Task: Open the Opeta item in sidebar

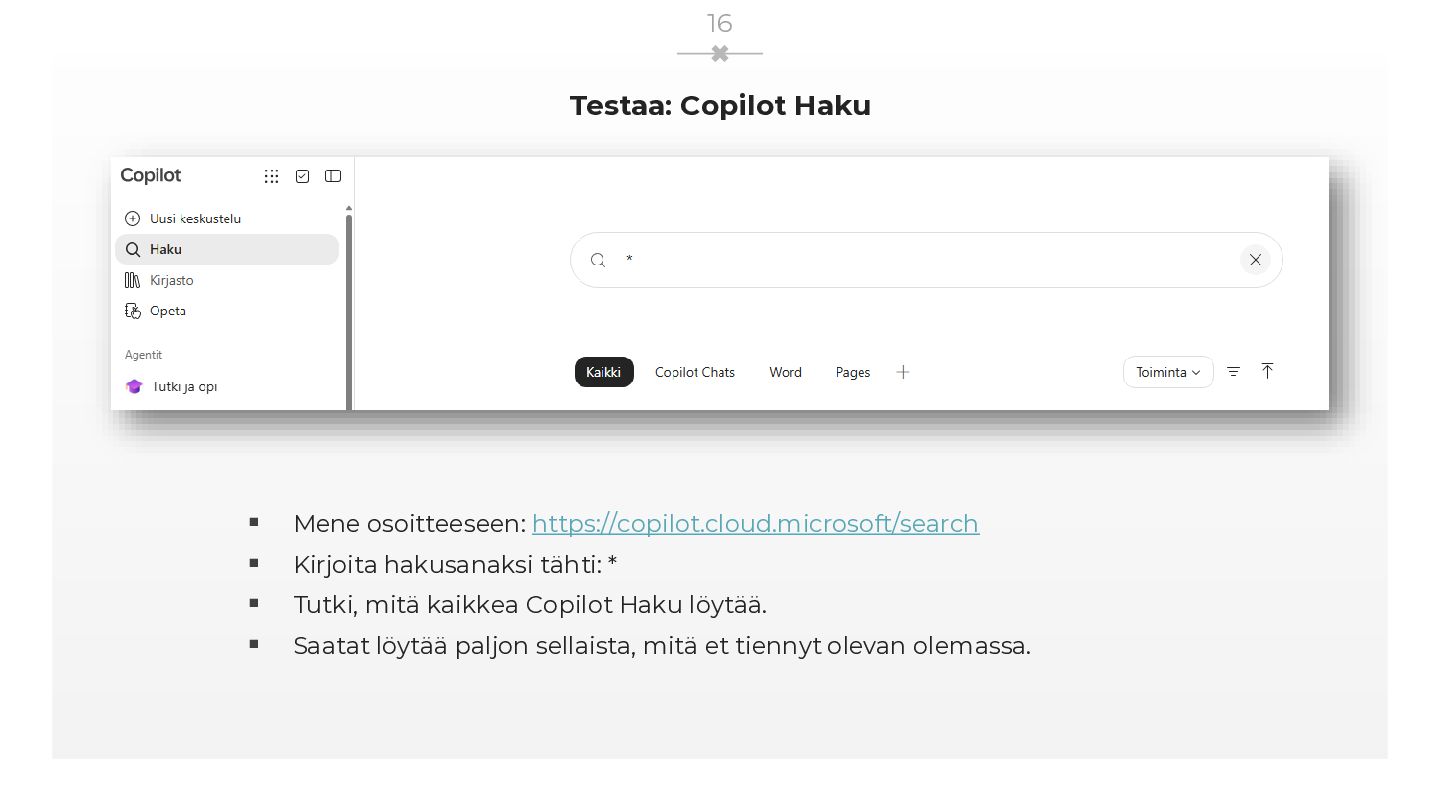Action: click(x=156, y=311)
